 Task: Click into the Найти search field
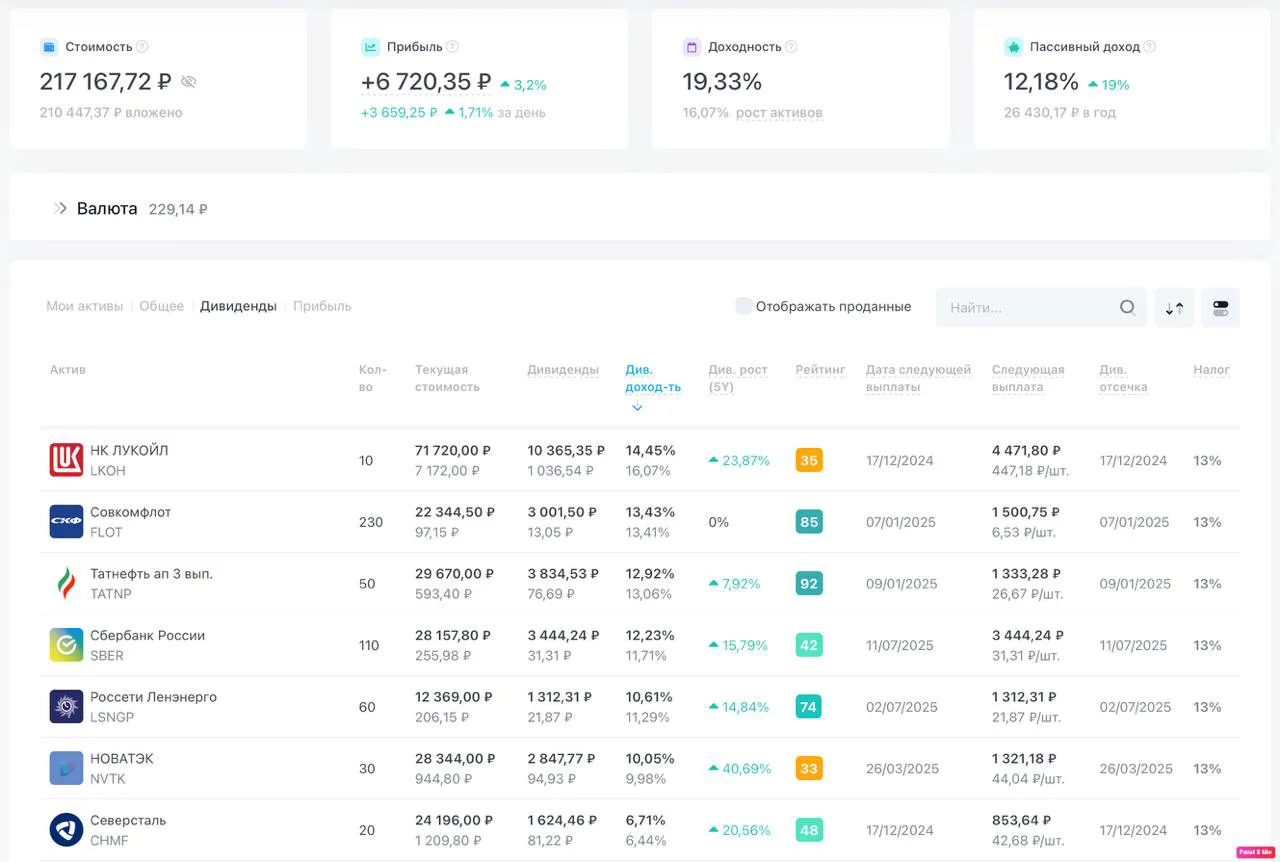[x=1040, y=308]
